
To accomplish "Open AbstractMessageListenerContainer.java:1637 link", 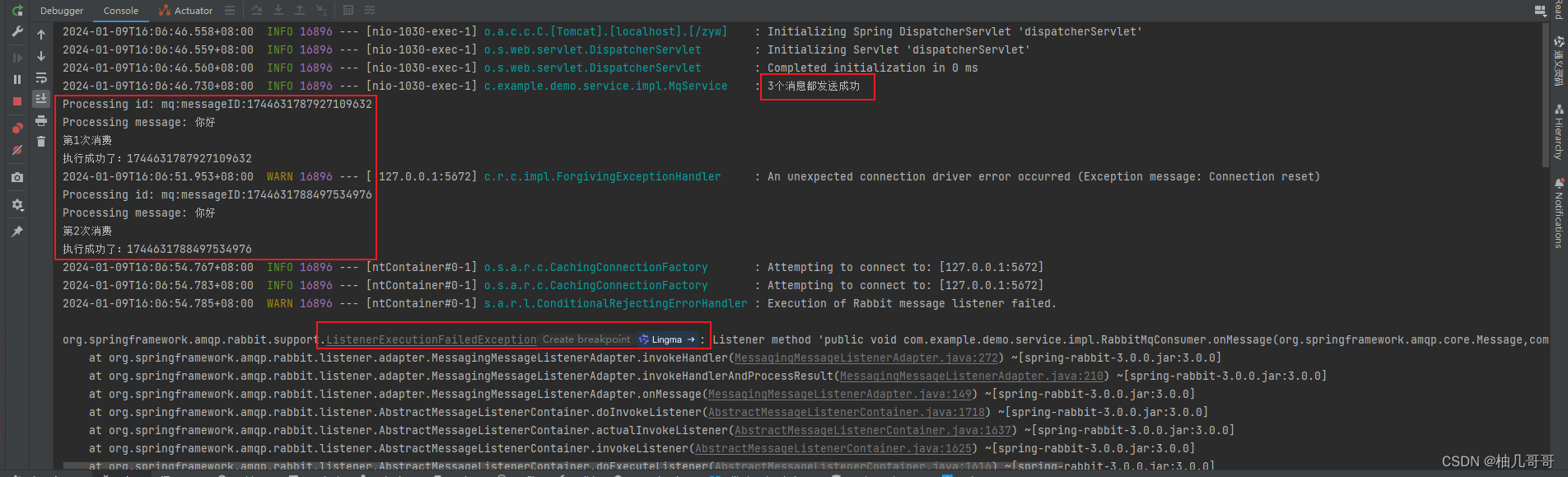I will click(873, 430).
